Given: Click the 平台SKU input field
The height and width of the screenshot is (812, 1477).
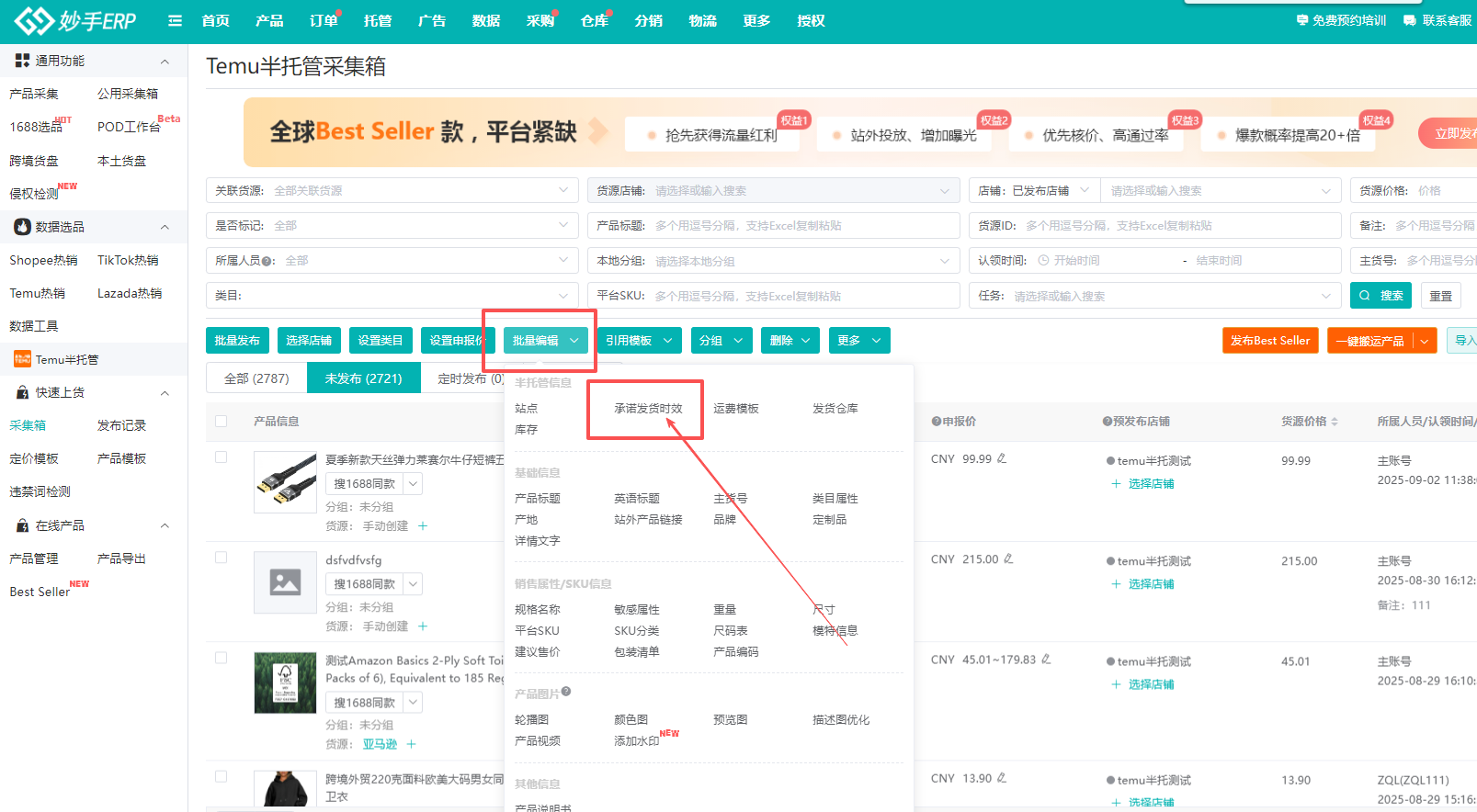Looking at the screenshot, I should (x=774, y=296).
